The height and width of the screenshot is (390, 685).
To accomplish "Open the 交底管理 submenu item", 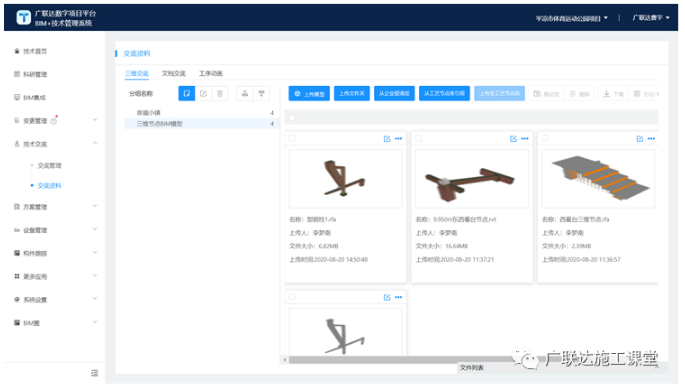I will [x=49, y=166].
